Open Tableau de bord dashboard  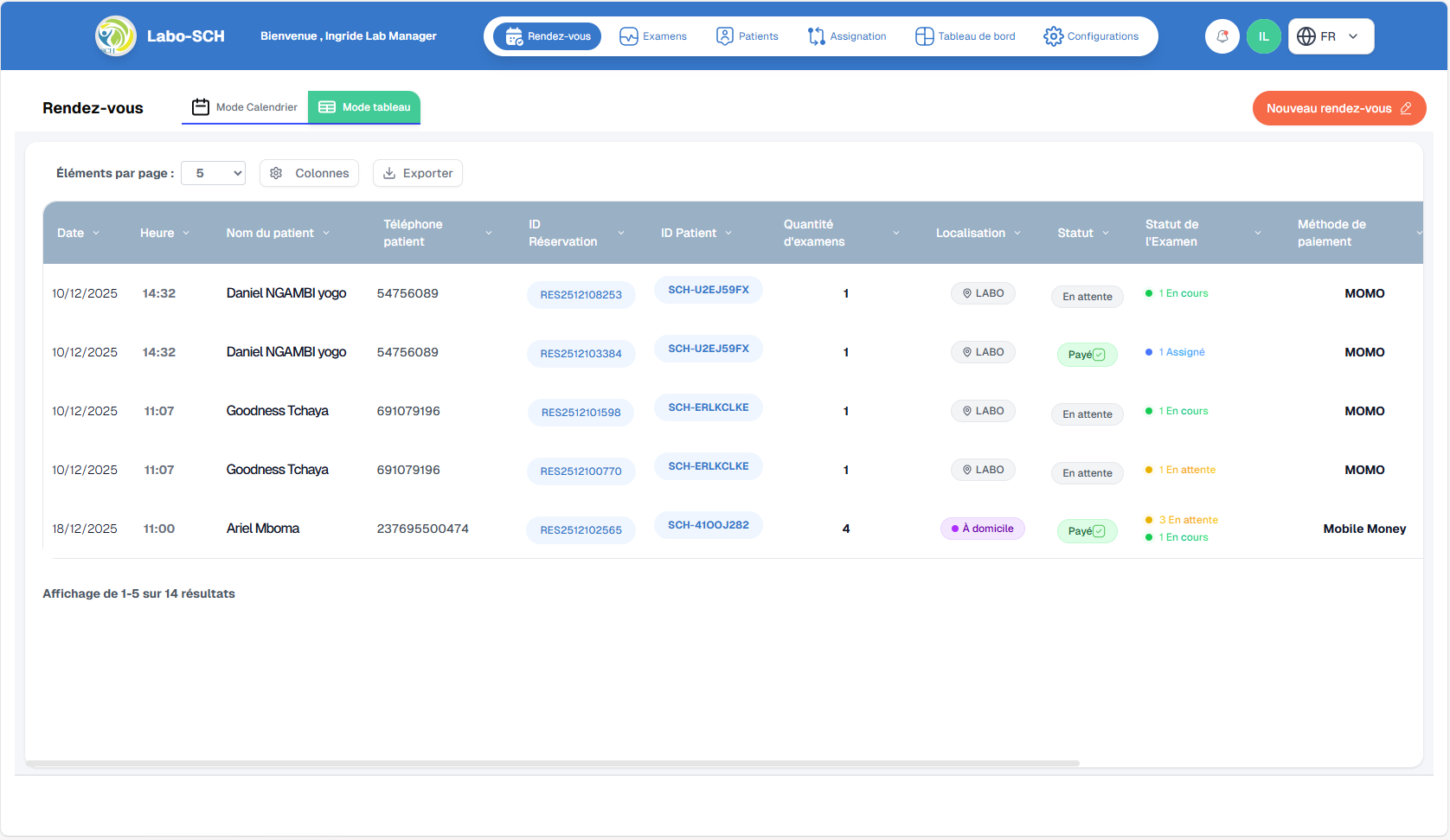click(966, 36)
